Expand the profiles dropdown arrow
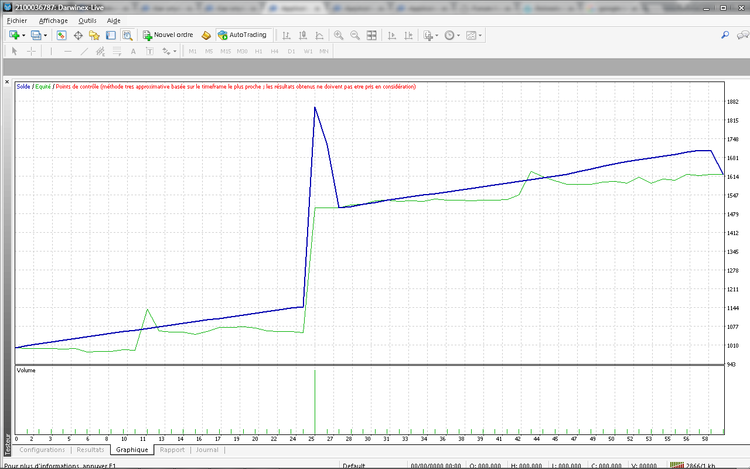The height and width of the screenshot is (469, 750). (x=45, y=35)
